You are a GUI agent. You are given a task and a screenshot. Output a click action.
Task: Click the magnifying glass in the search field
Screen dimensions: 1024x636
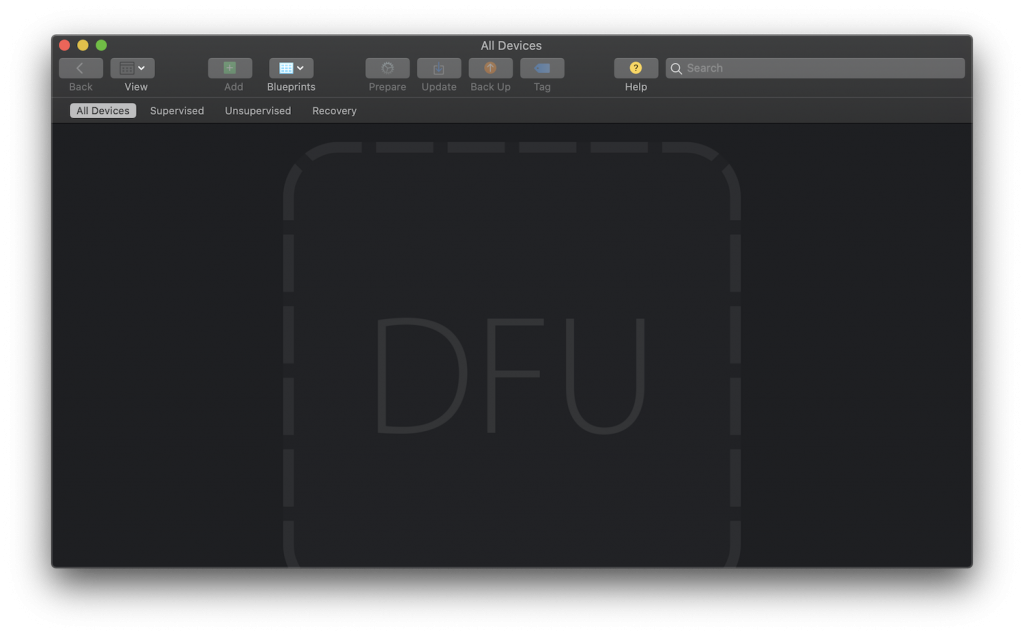point(676,67)
